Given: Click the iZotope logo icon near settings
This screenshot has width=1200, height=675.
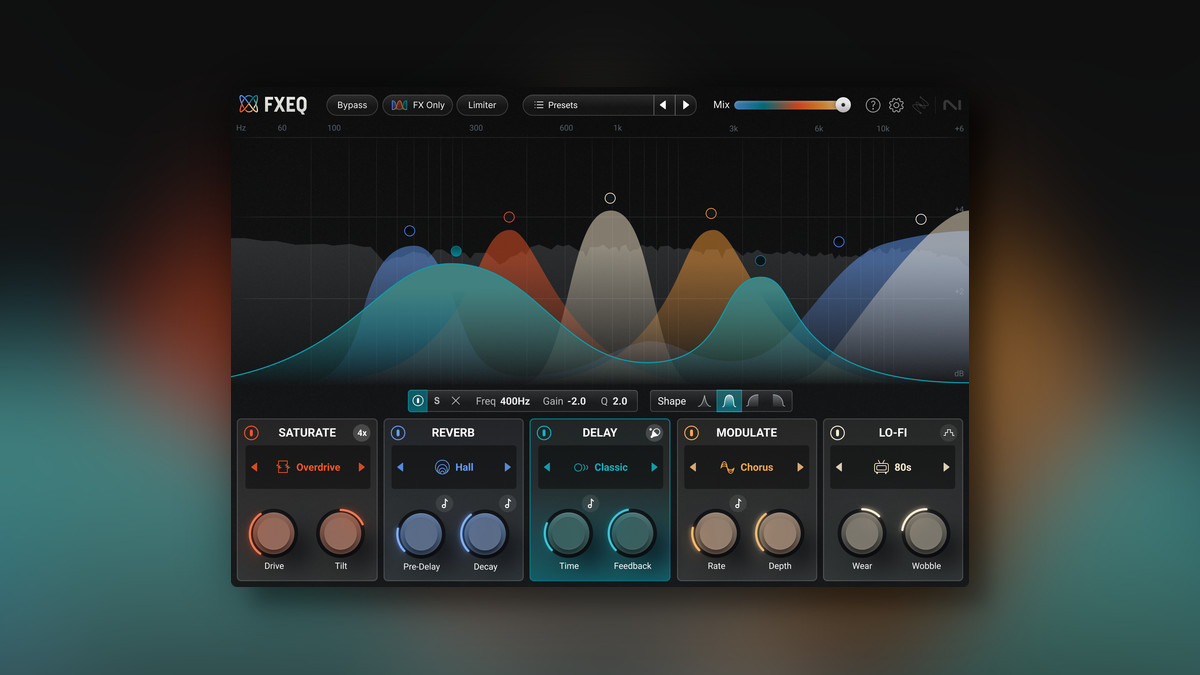Looking at the screenshot, I should [920, 105].
